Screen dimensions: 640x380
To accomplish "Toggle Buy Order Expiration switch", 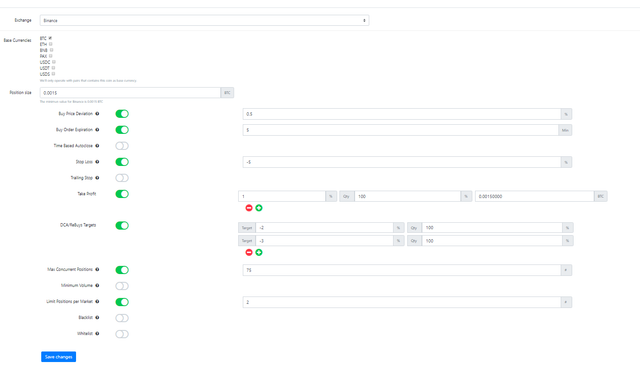I will coord(122,130).
